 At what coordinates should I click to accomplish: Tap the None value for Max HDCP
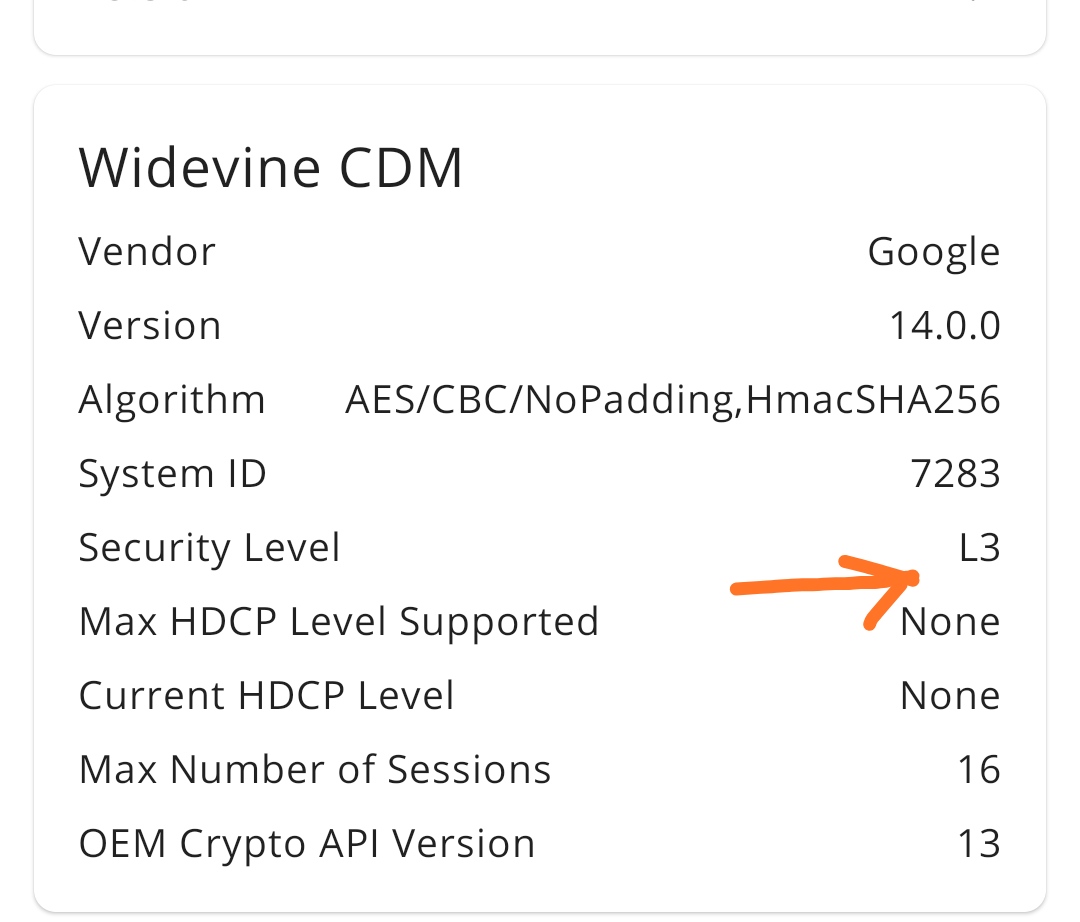pyautogui.click(x=950, y=622)
